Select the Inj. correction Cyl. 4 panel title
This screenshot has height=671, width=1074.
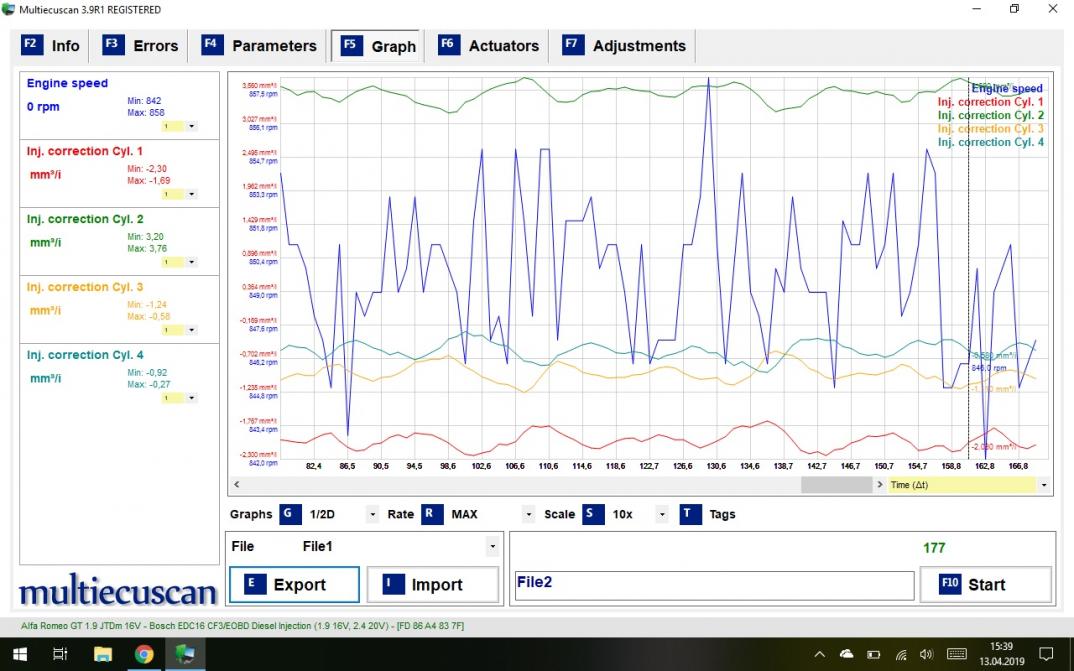pyautogui.click(x=85, y=355)
